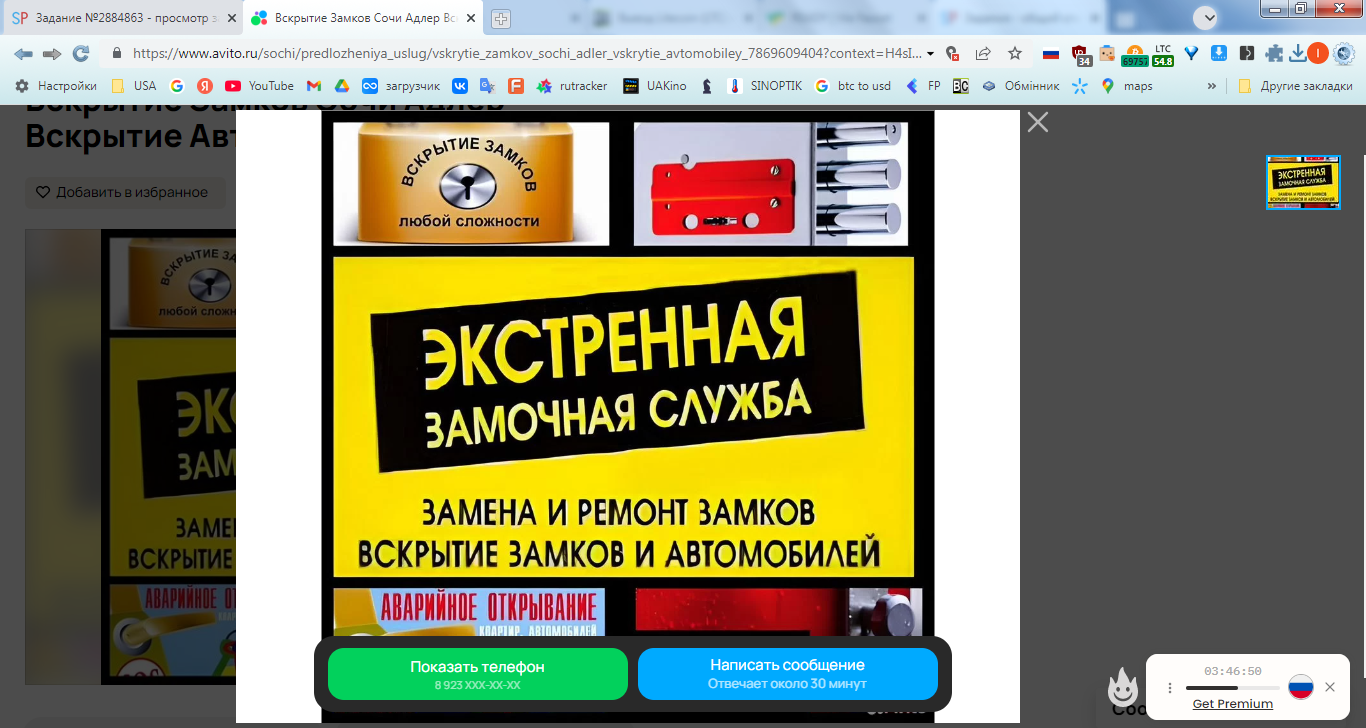Click the share page icon
Image resolution: width=1366 pixels, height=728 pixels.
pyautogui.click(x=983, y=53)
